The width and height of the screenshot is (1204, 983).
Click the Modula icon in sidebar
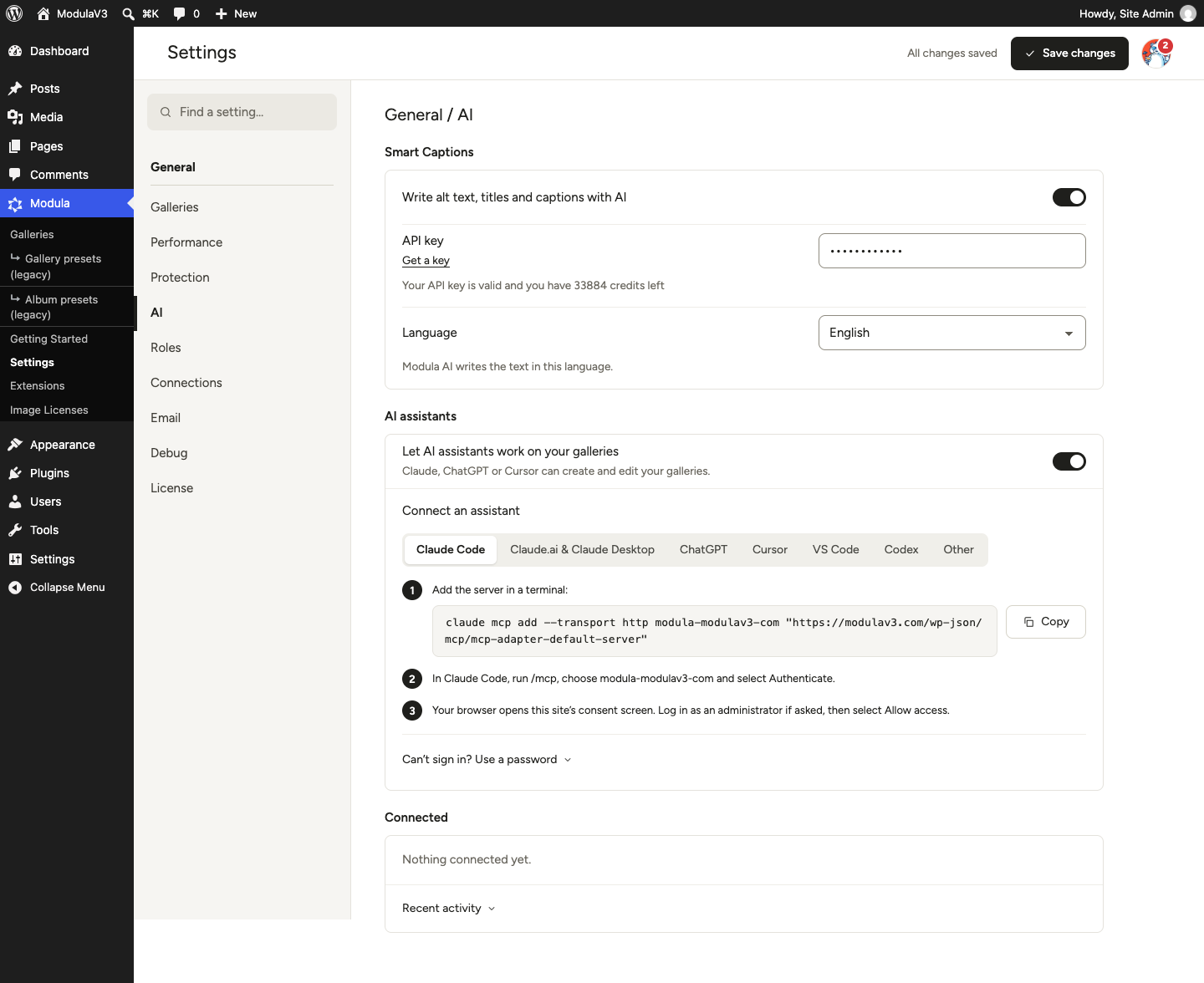pyautogui.click(x=15, y=203)
